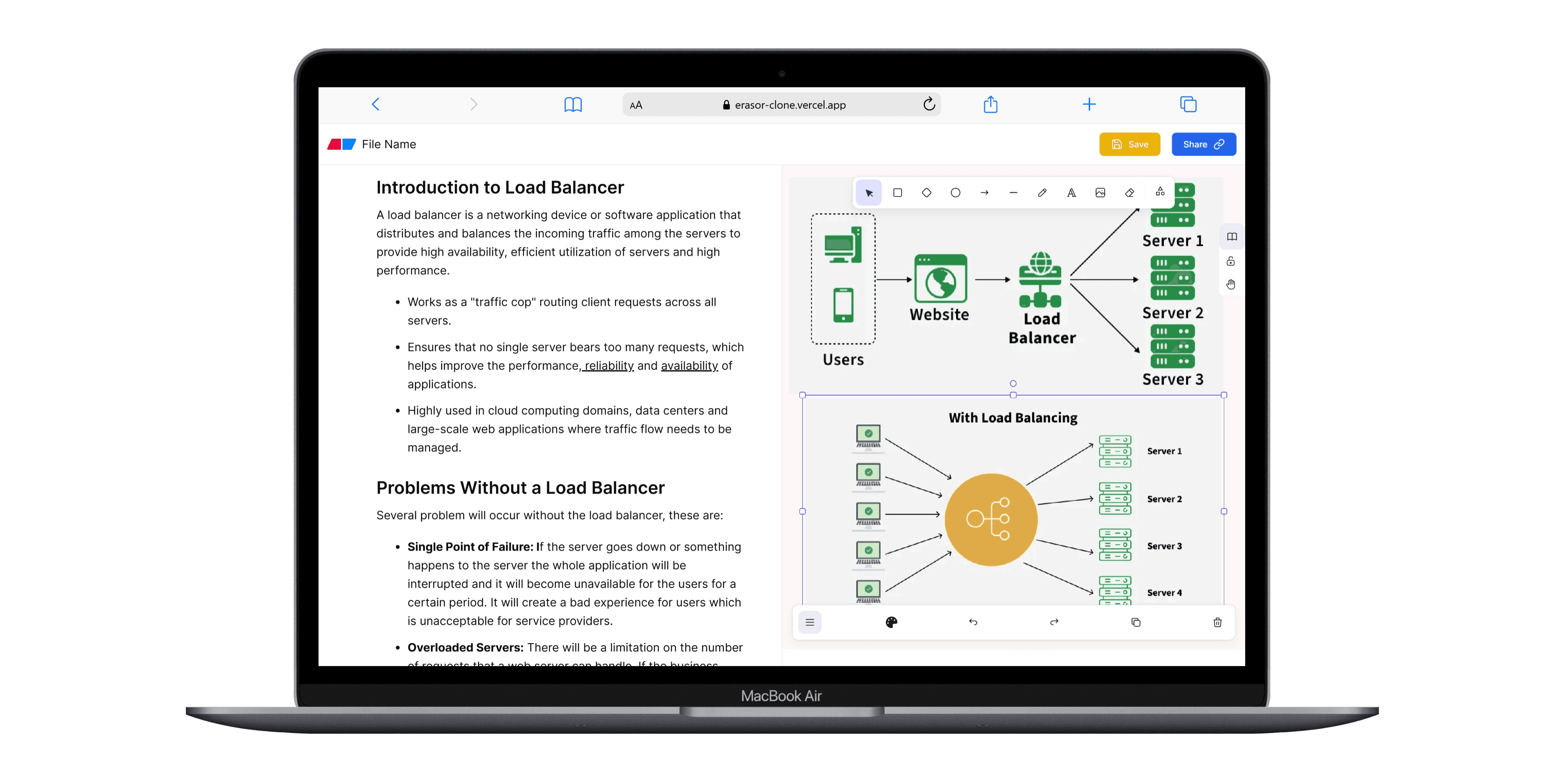Select the hand pan tool
This screenshot has width=1562, height=784.
[1231, 284]
